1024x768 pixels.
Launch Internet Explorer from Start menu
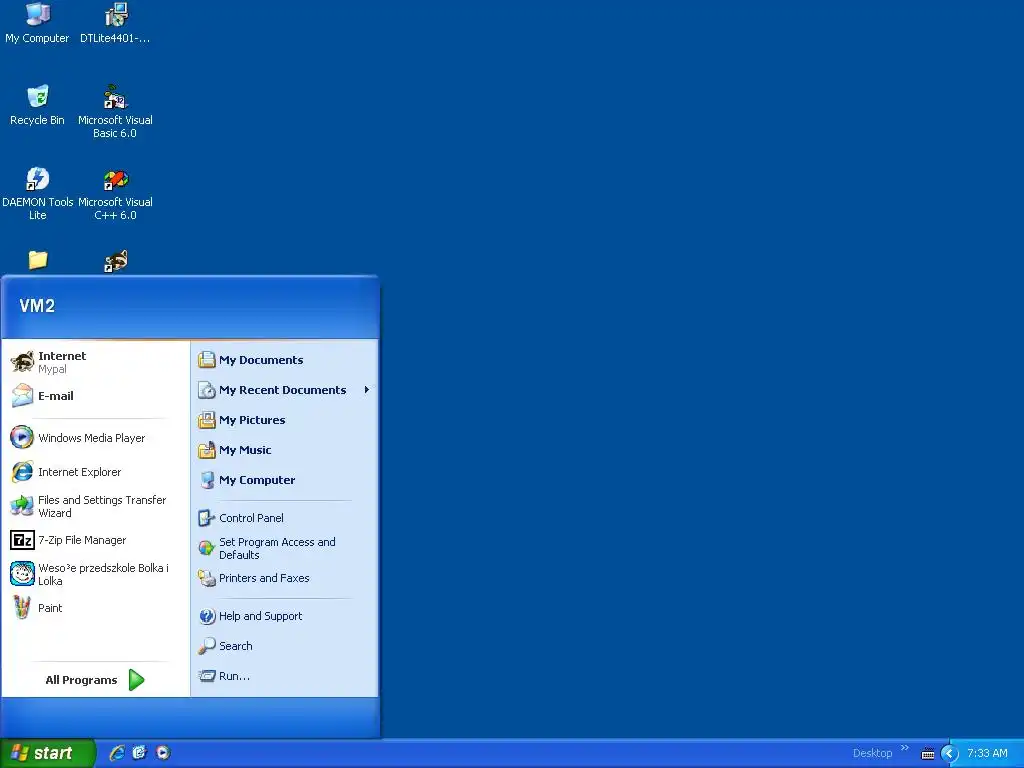[x=96, y=472]
